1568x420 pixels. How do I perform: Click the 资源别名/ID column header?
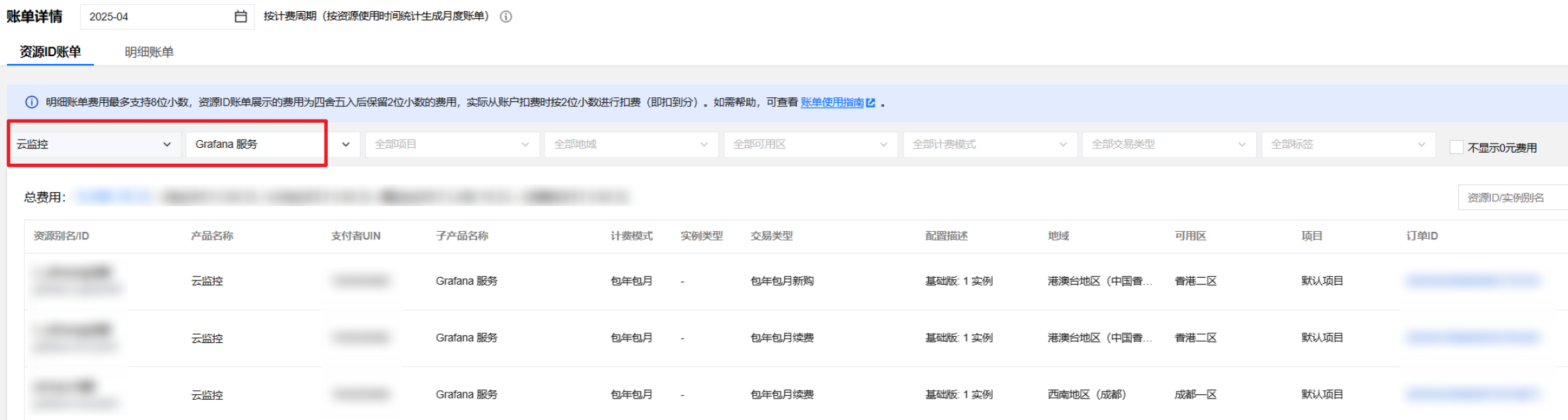(x=61, y=236)
